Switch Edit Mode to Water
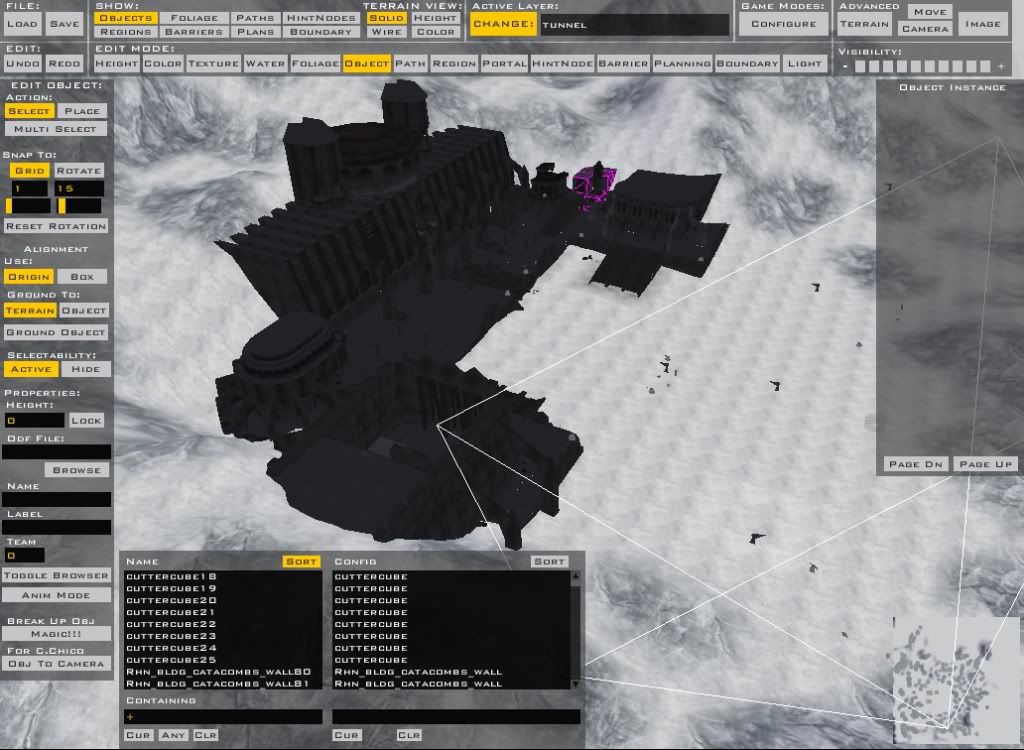Viewport: 1024px width, 750px height. click(x=265, y=63)
